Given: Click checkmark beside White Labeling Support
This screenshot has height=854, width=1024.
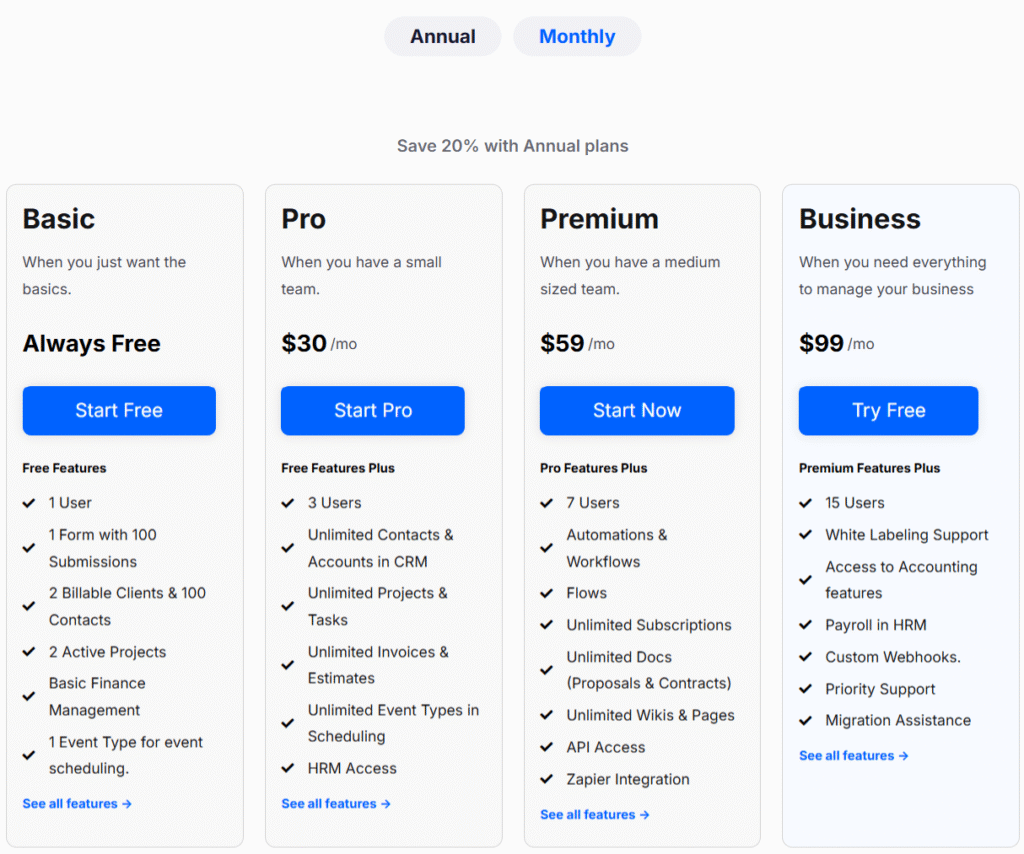Looking at the screenshot, I should pos(806,535).
